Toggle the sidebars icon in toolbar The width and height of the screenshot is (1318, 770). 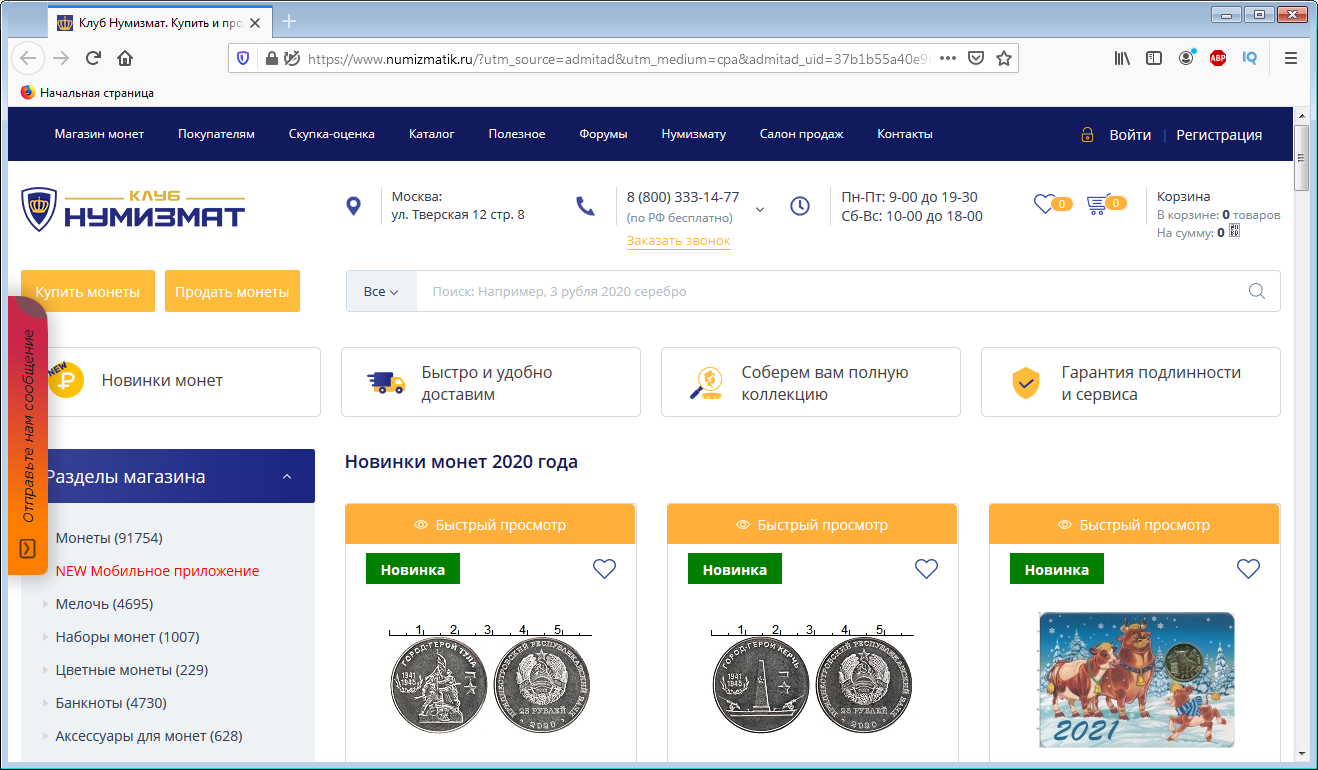tap(1154, 58)
